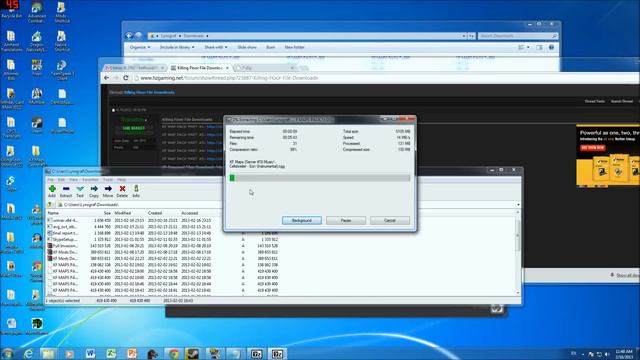Switch to the 7-Zip browser tab
This screenshot has height=360, width=640.
pyautogui.click(x=265, y=68)
